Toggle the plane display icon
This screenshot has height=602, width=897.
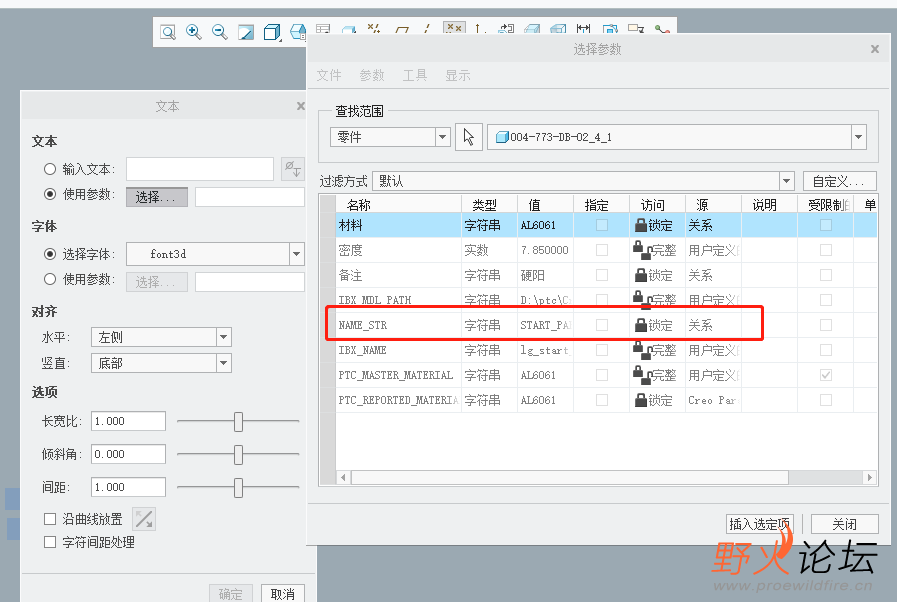click(x=402, y=29)
